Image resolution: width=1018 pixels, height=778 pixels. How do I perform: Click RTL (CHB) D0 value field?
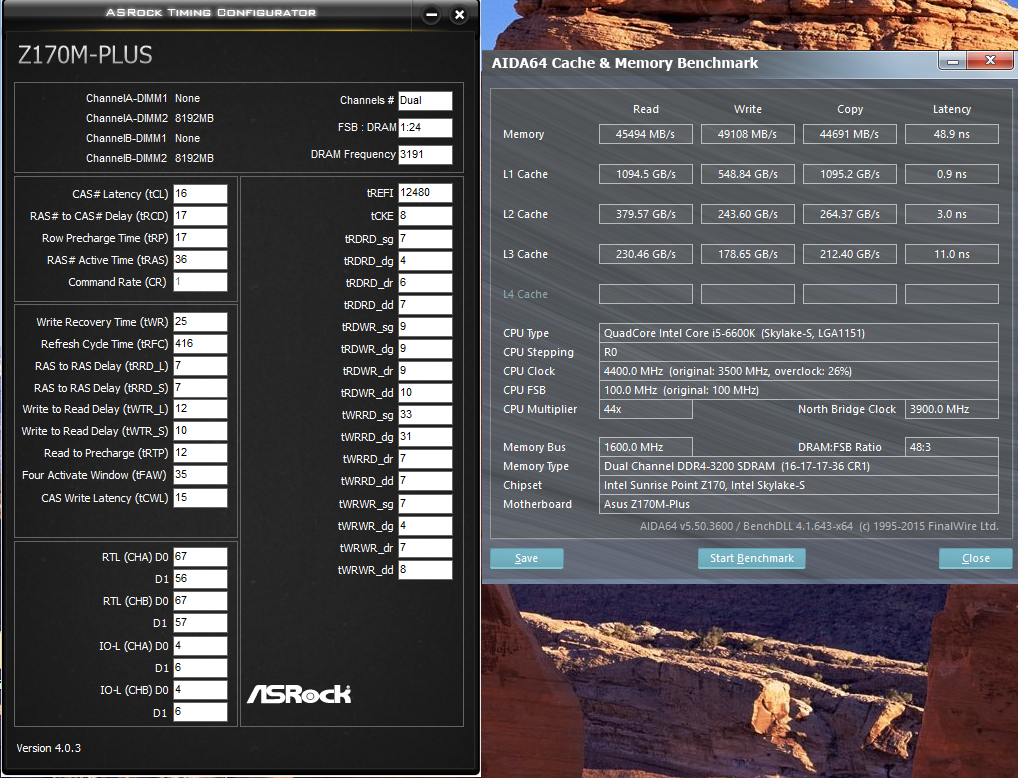pyautogui.click(x=200, y=601)
